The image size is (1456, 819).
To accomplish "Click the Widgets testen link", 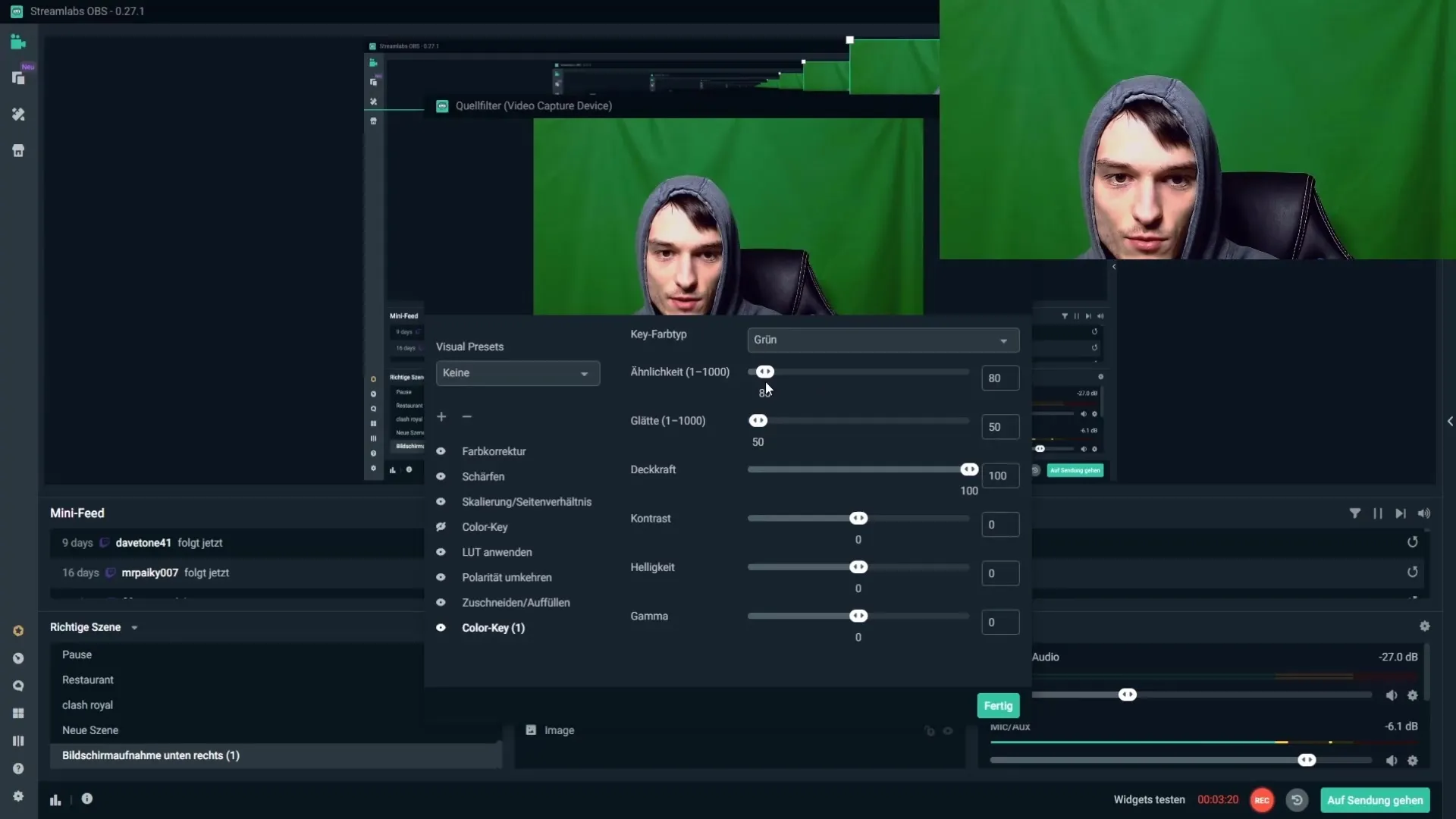I will 1149,800.
